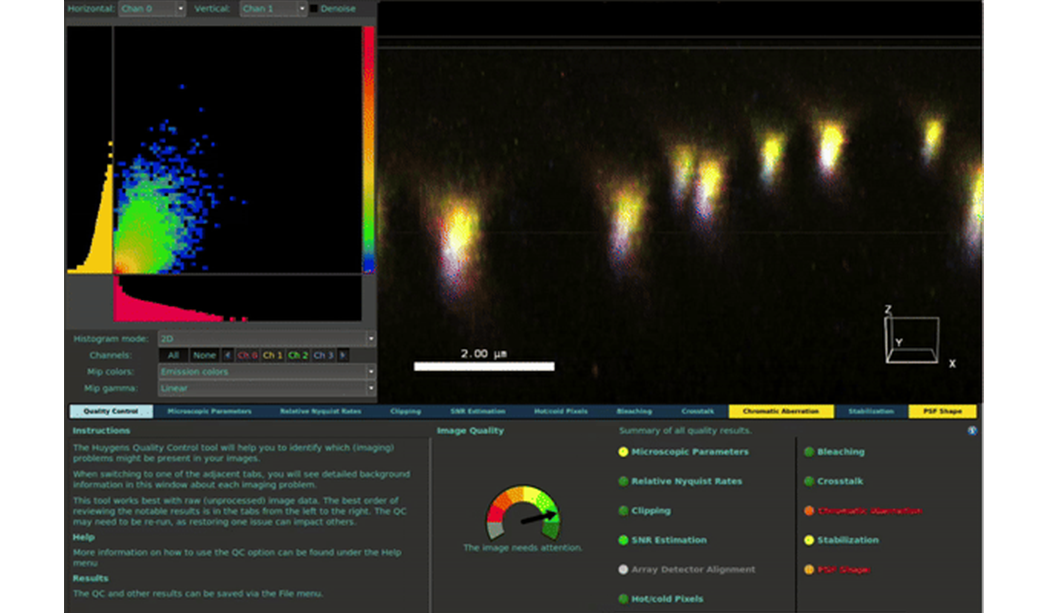1048x613 pixels.
Task: Click the right arrow after Ch 3
Action: tap(343, 355)
